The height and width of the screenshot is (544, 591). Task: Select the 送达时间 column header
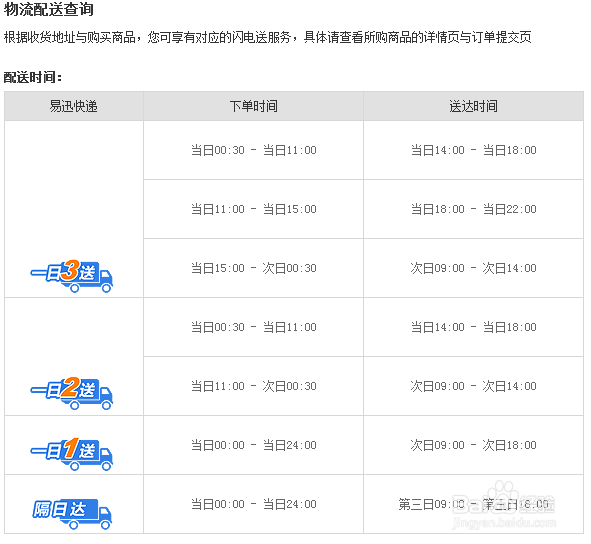coord(473,106)
